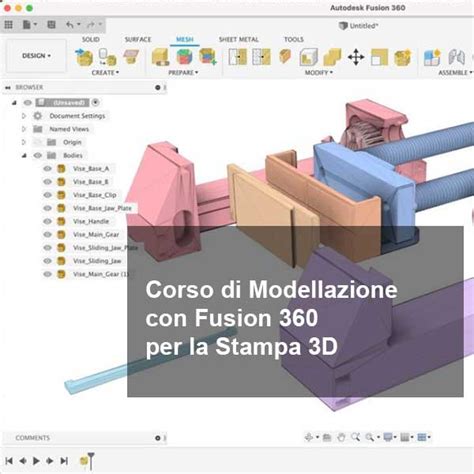This screenshot has width=474, height=474.
Task: Activate the Unsaved component radio button
Action: (x=95, y=102)
